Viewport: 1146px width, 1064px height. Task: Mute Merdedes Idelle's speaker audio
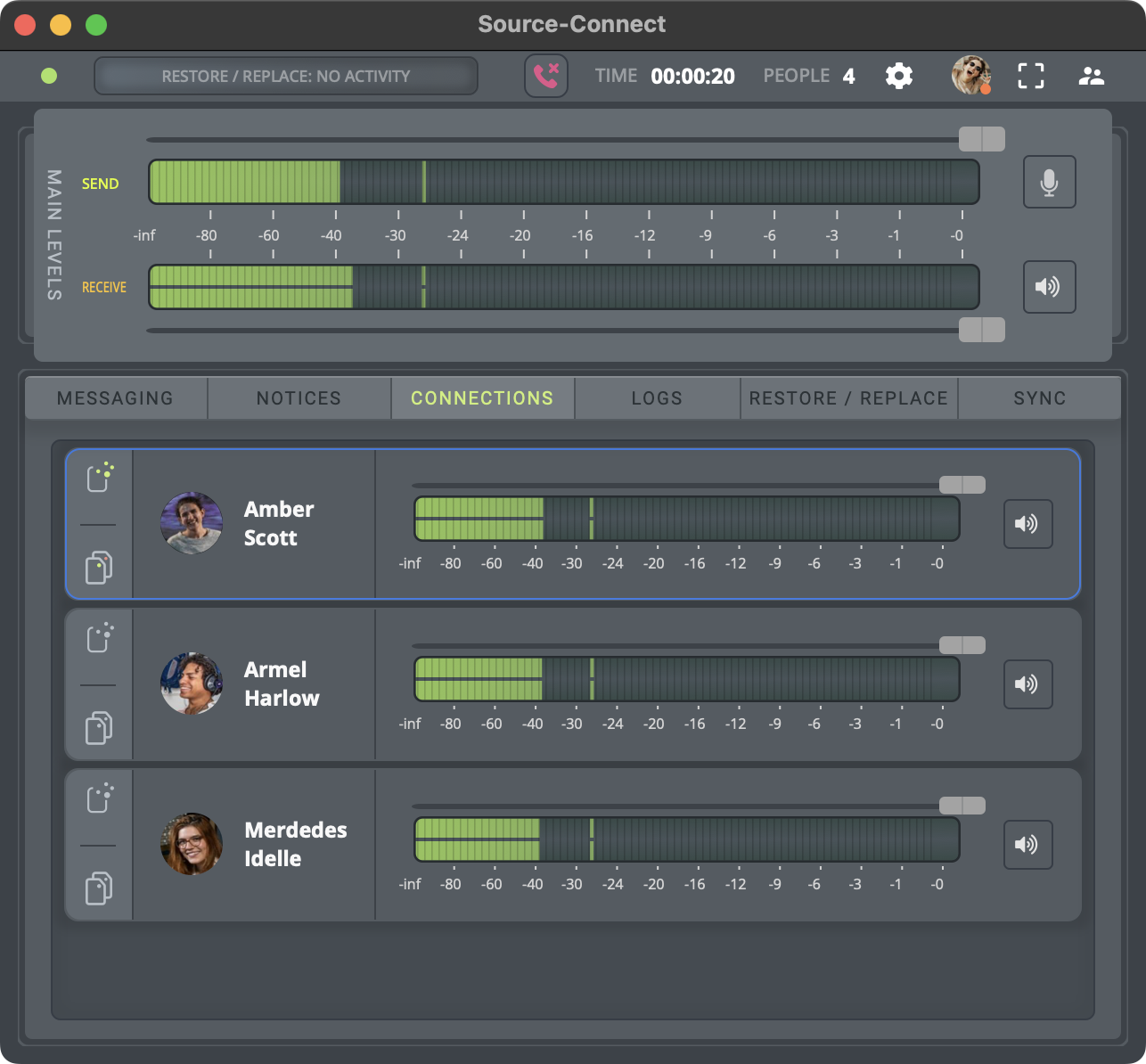point(1027,845)
